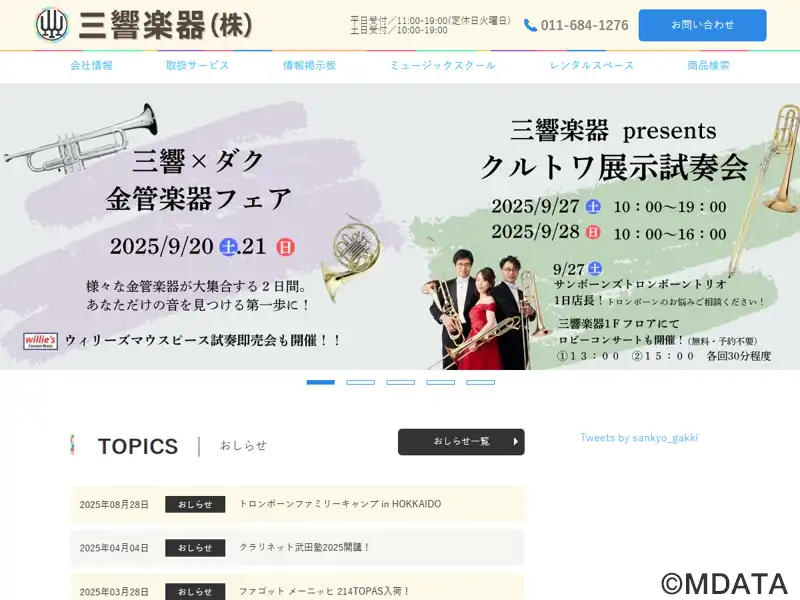
Task: Click the arrow on おしらせ一覧 button
Action: point(515,442)
